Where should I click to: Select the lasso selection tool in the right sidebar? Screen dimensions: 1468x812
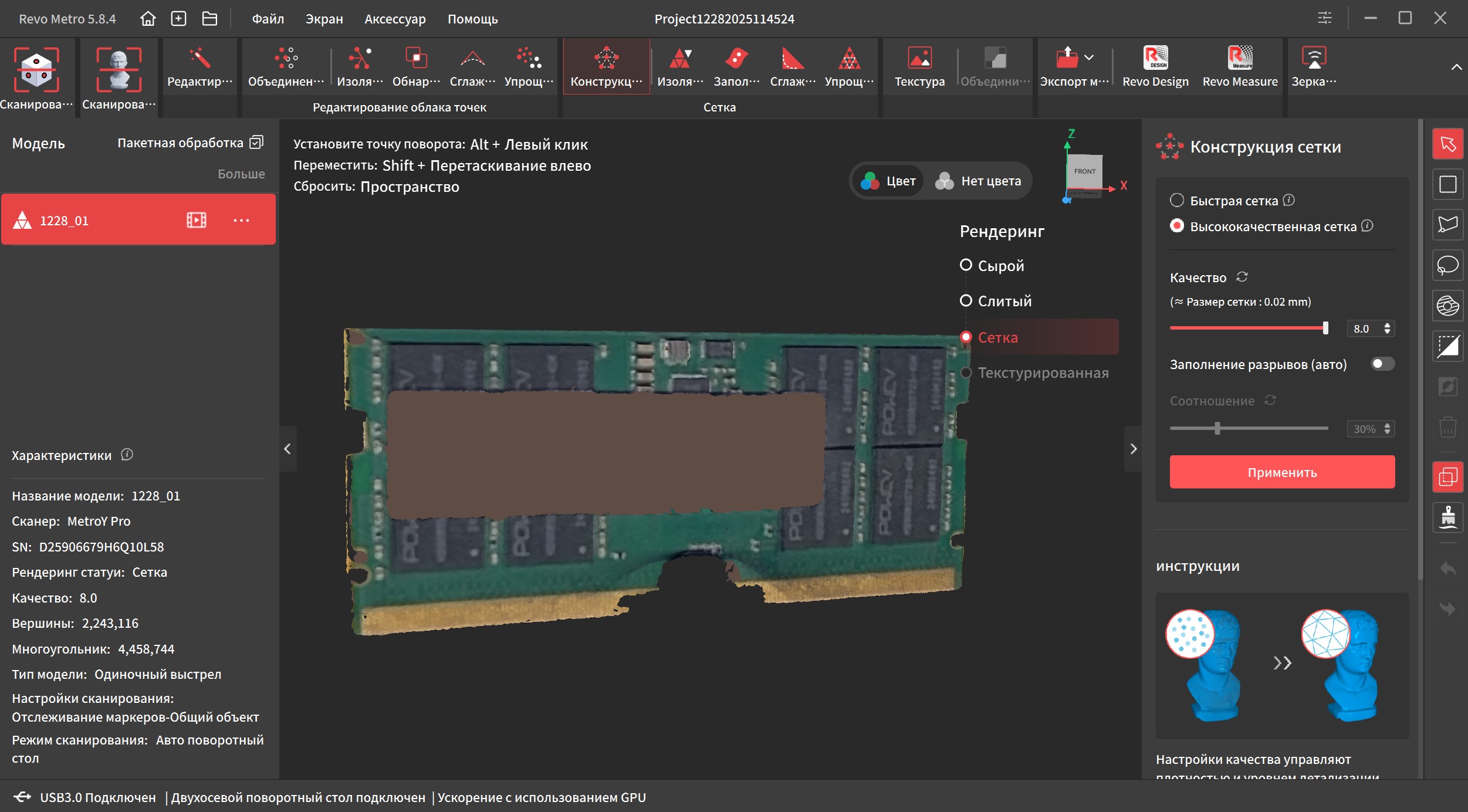click(x=1447, y=266)
